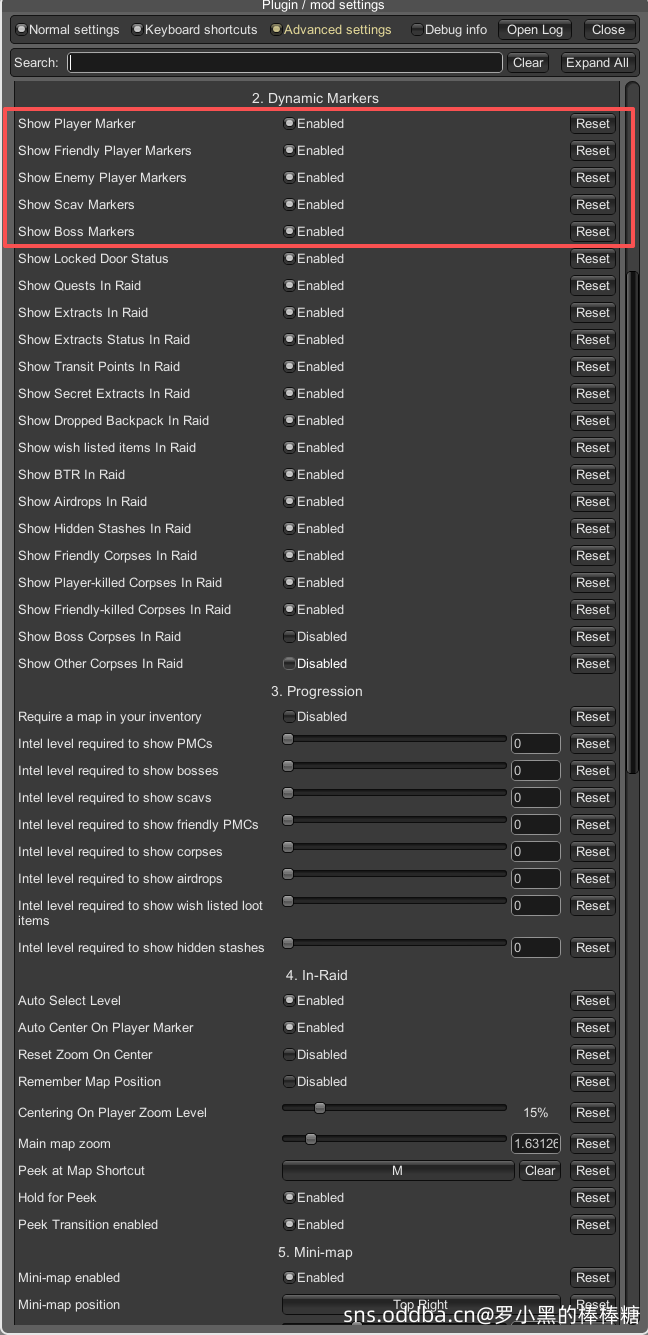Clear the search field
This screenshot has height=1335, width=648.
(x=528, y=62)
